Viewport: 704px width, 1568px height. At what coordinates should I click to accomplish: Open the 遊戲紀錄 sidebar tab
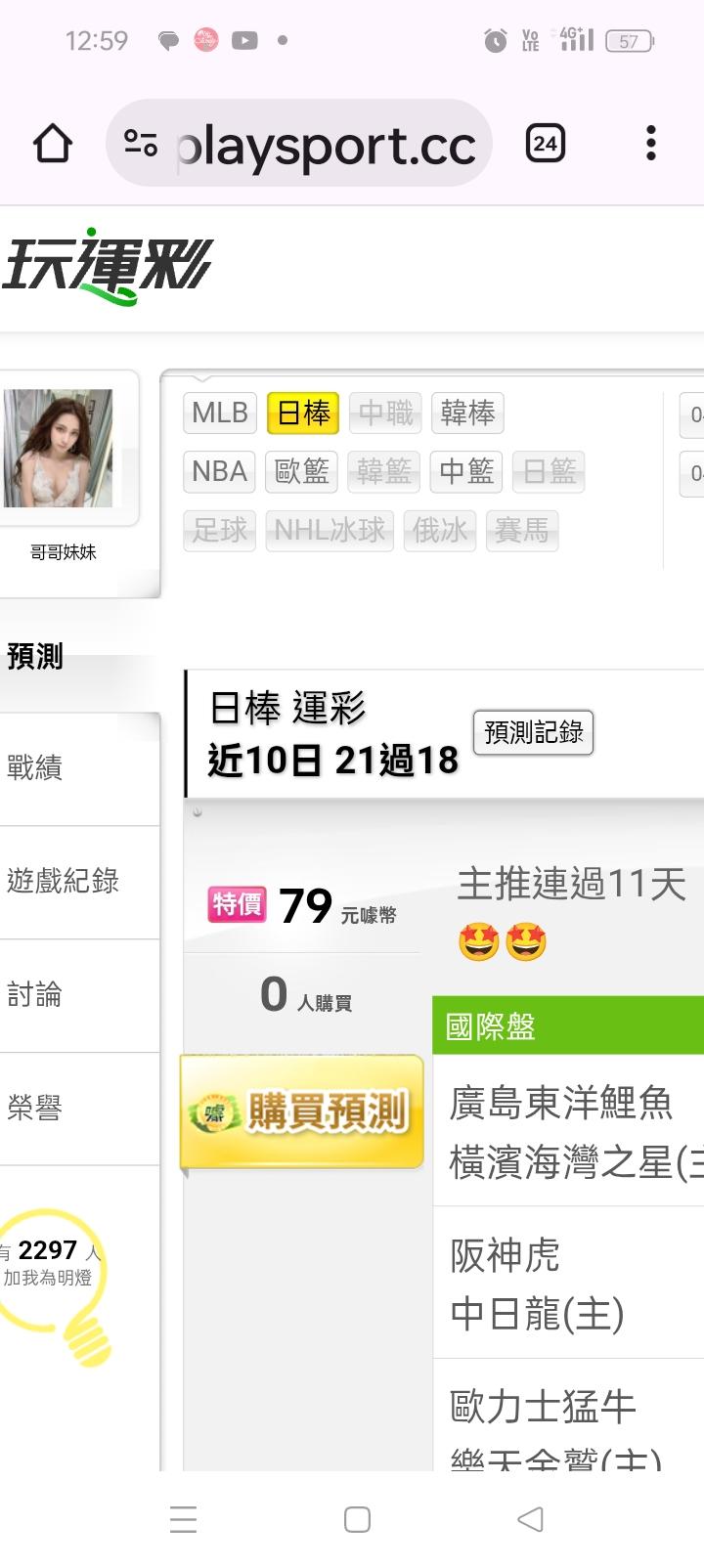(x=79, y=883)
